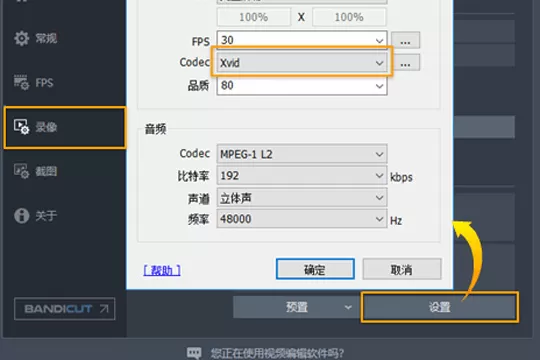Open the 比特率 192 kbps dropdown
The image size is (540, 360).
pyautogui.click(x=302, y=176)
